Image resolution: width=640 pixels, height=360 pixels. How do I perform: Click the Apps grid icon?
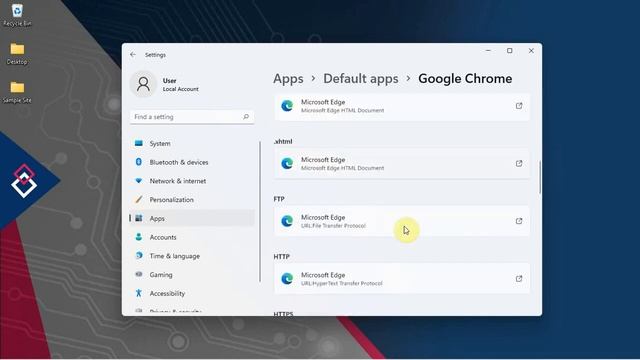click(x=139, y=218)
